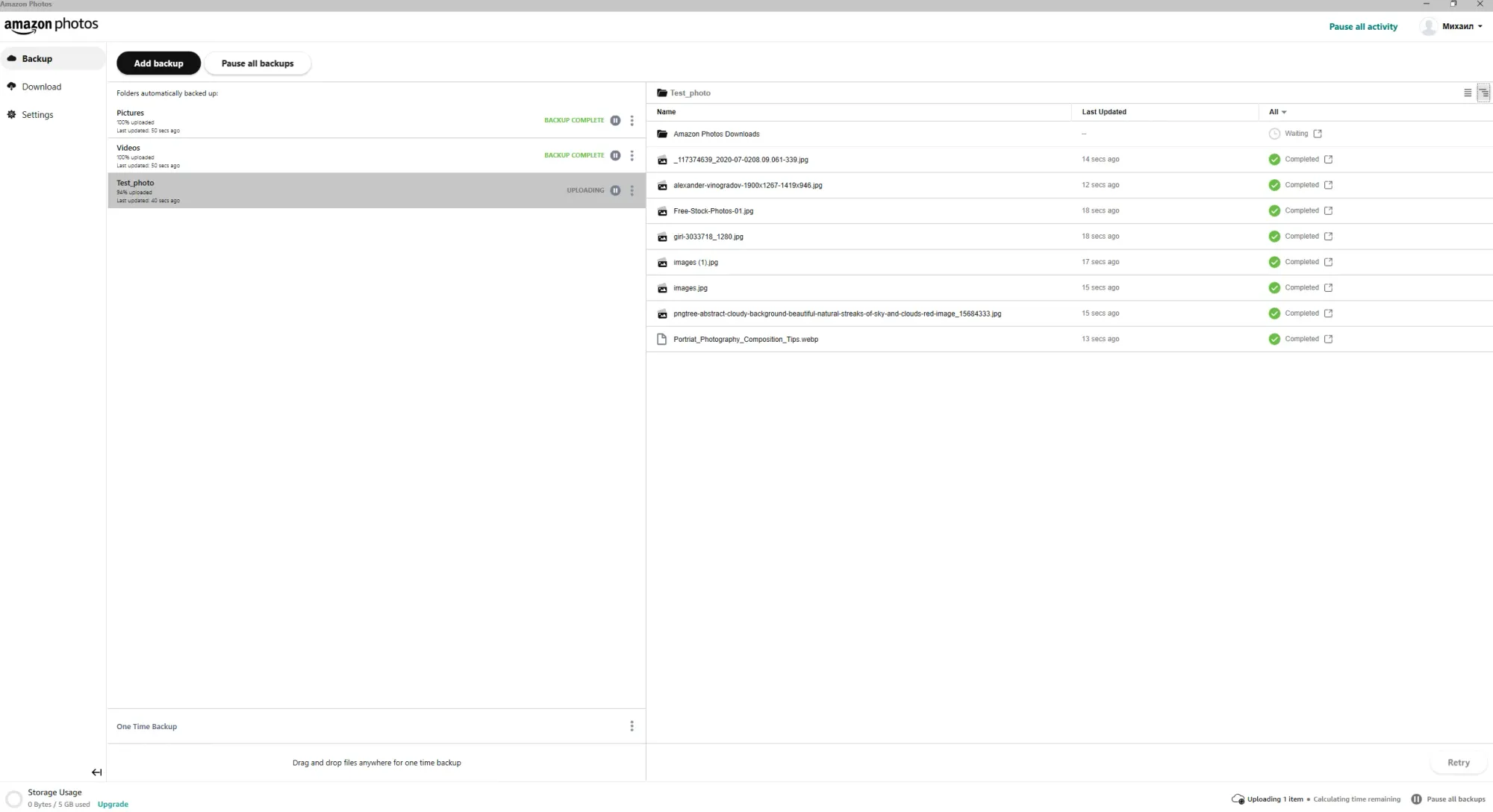Open the One Time Backup options menu
Viewport: 1493px width, 812px height.
pos(632,726)
